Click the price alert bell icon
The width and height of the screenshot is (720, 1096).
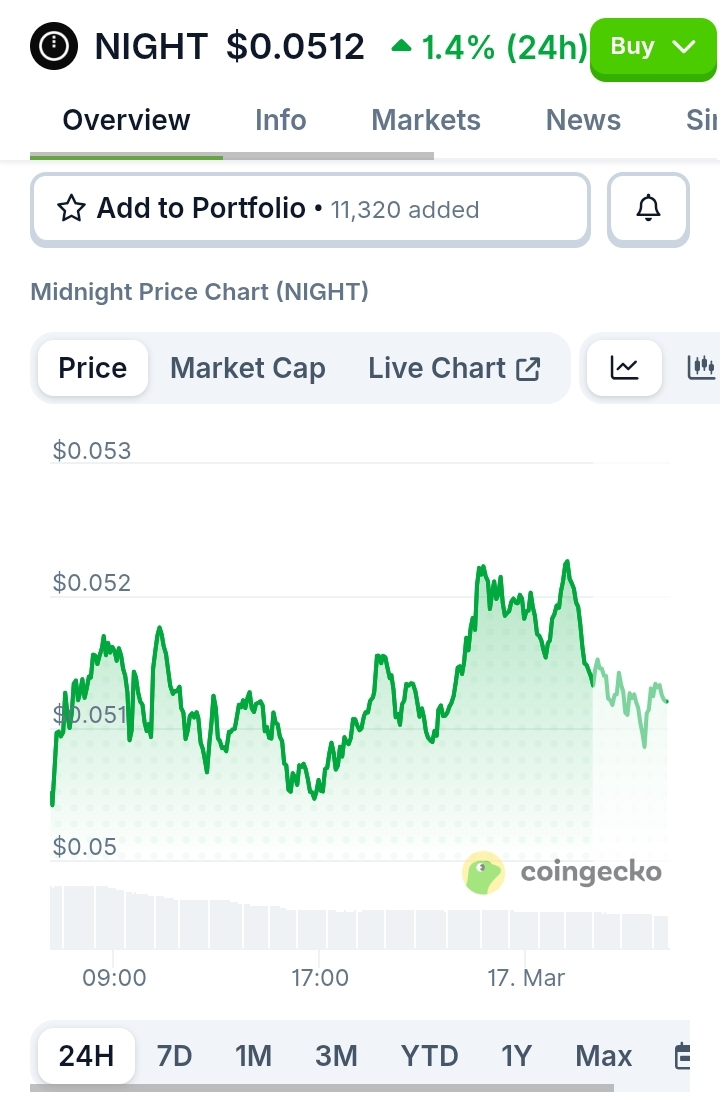[x=649, y=208]
